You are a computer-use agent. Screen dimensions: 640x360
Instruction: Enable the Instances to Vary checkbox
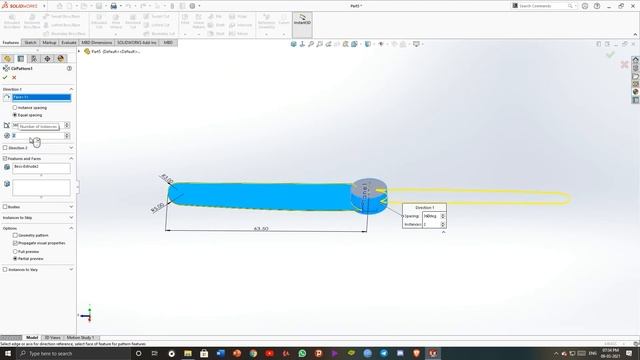tap(5, 270)
